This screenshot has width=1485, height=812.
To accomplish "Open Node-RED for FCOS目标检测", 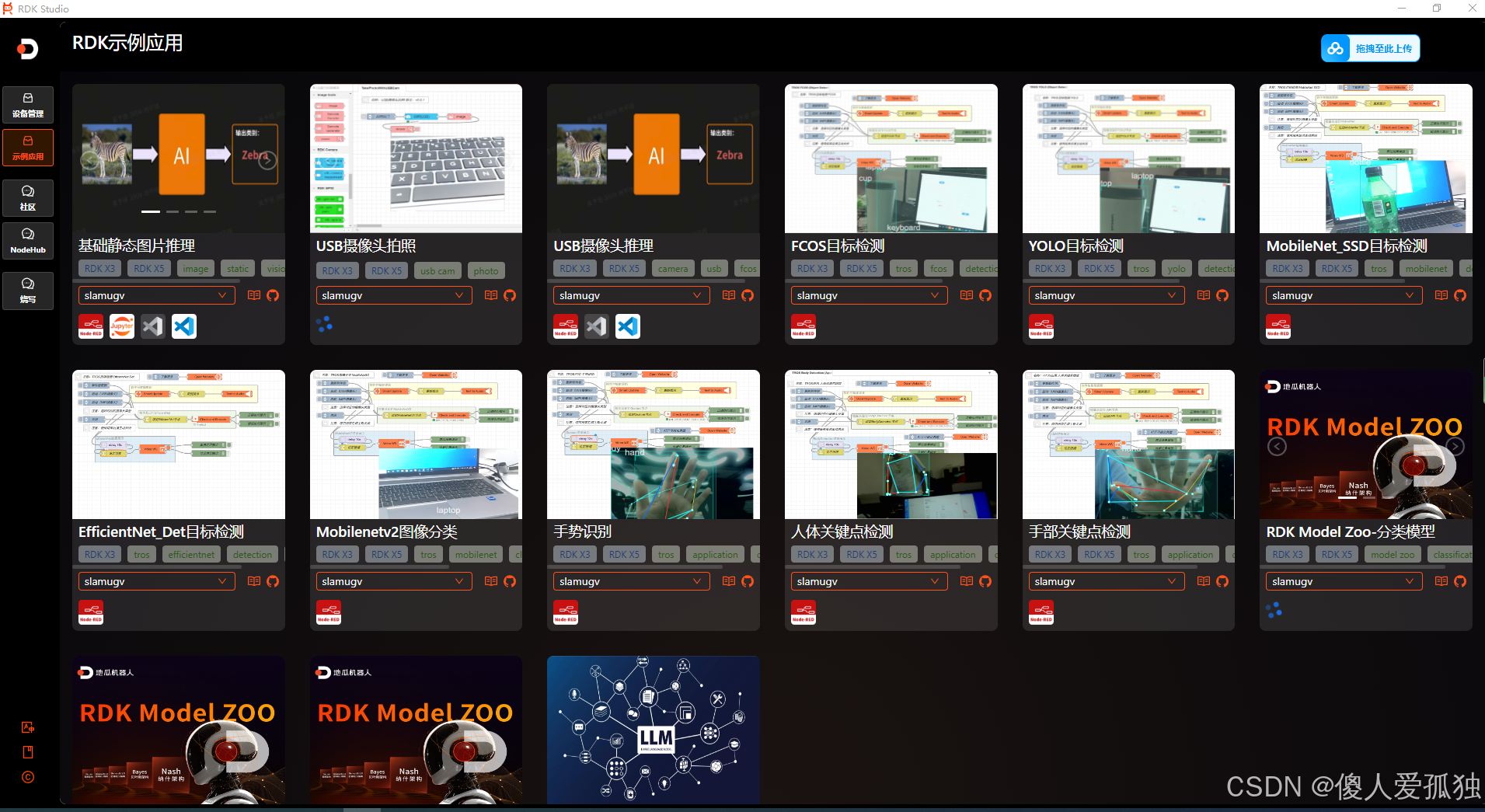I will (x=804, y=326).
